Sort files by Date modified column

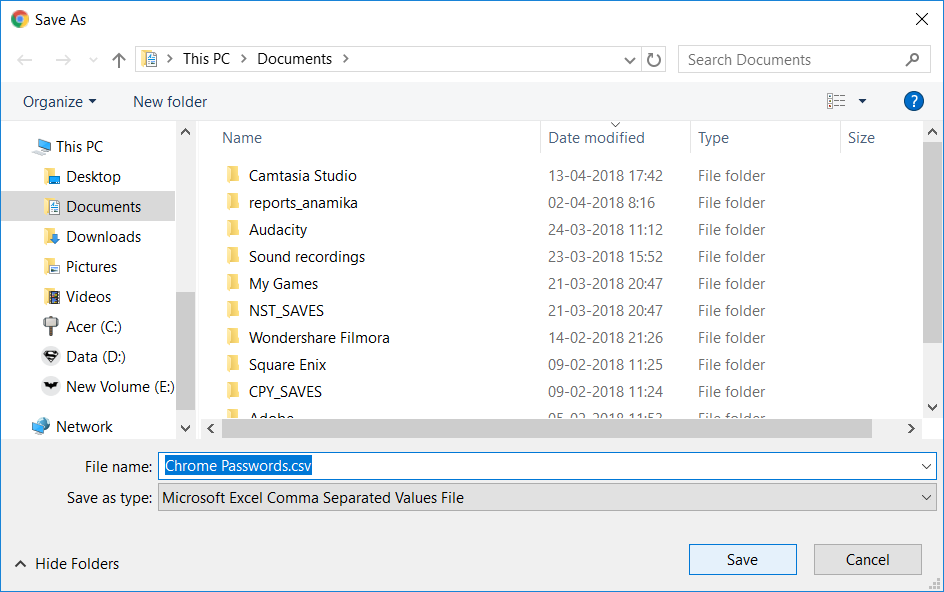click(x=596, y=138)
